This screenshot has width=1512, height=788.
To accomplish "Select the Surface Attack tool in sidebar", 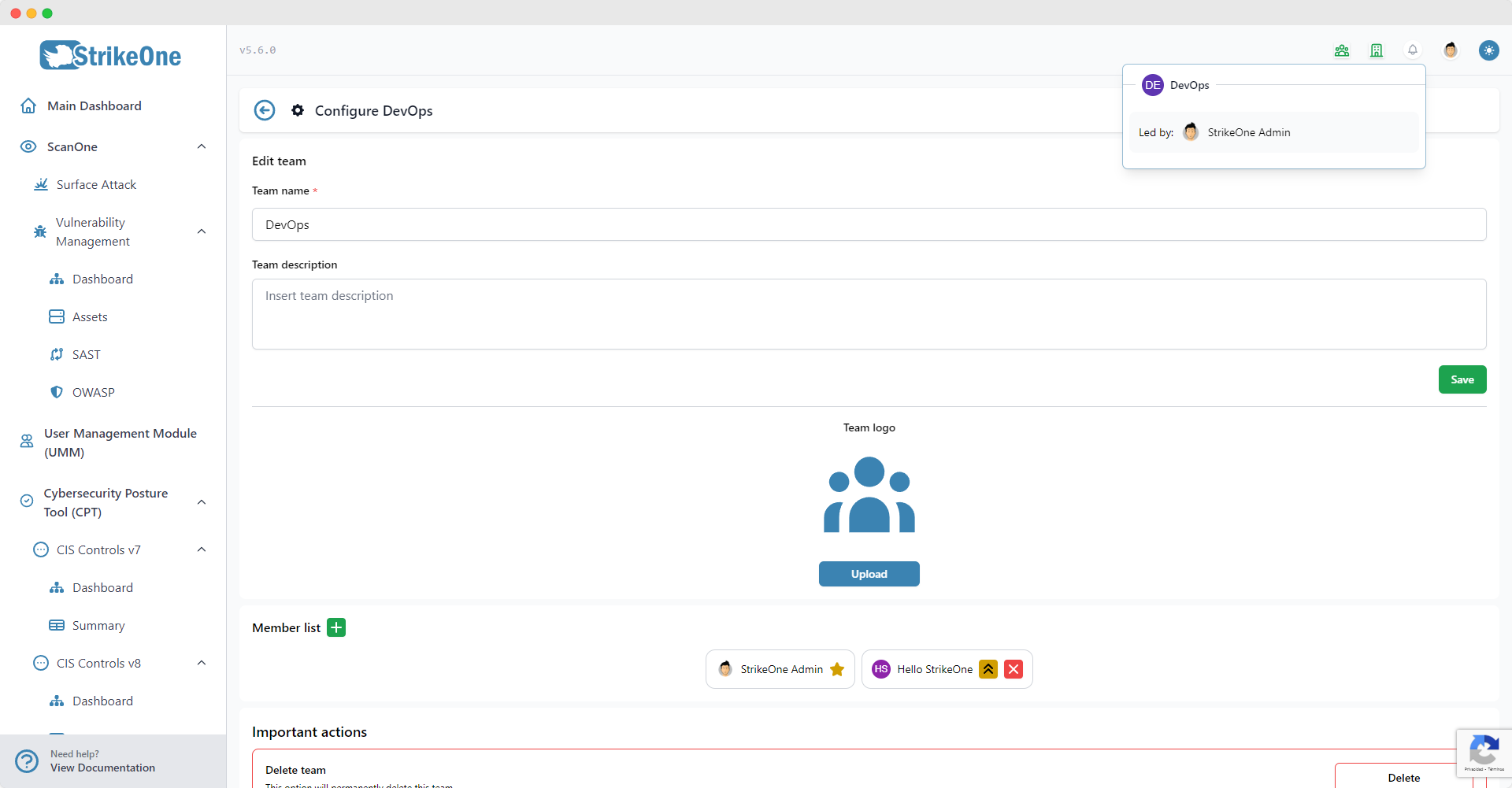I will [x=94, y=184].
